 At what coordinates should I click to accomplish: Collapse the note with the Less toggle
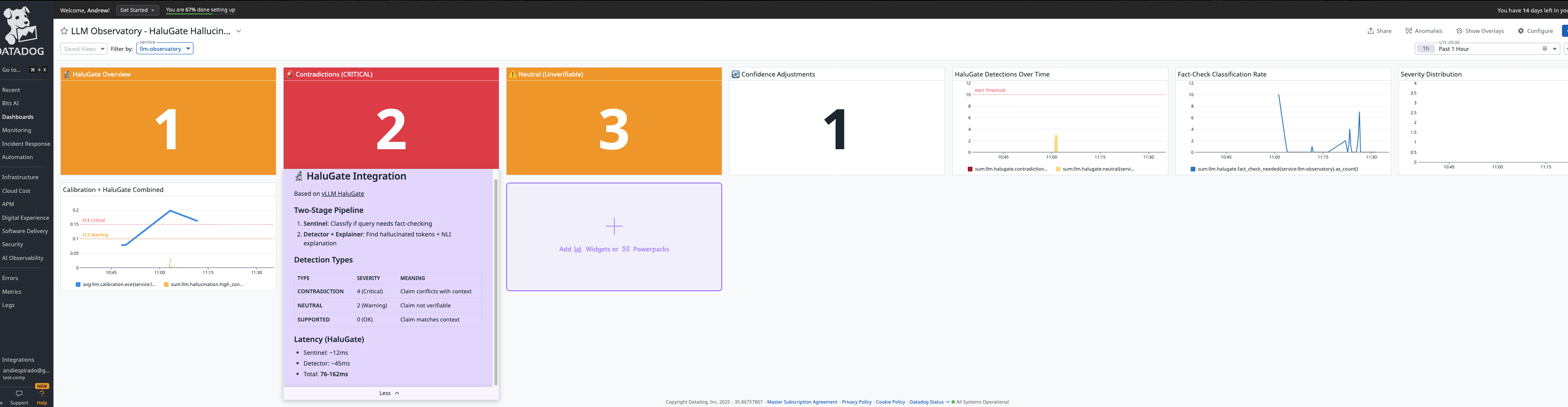(x=389, y=393)
